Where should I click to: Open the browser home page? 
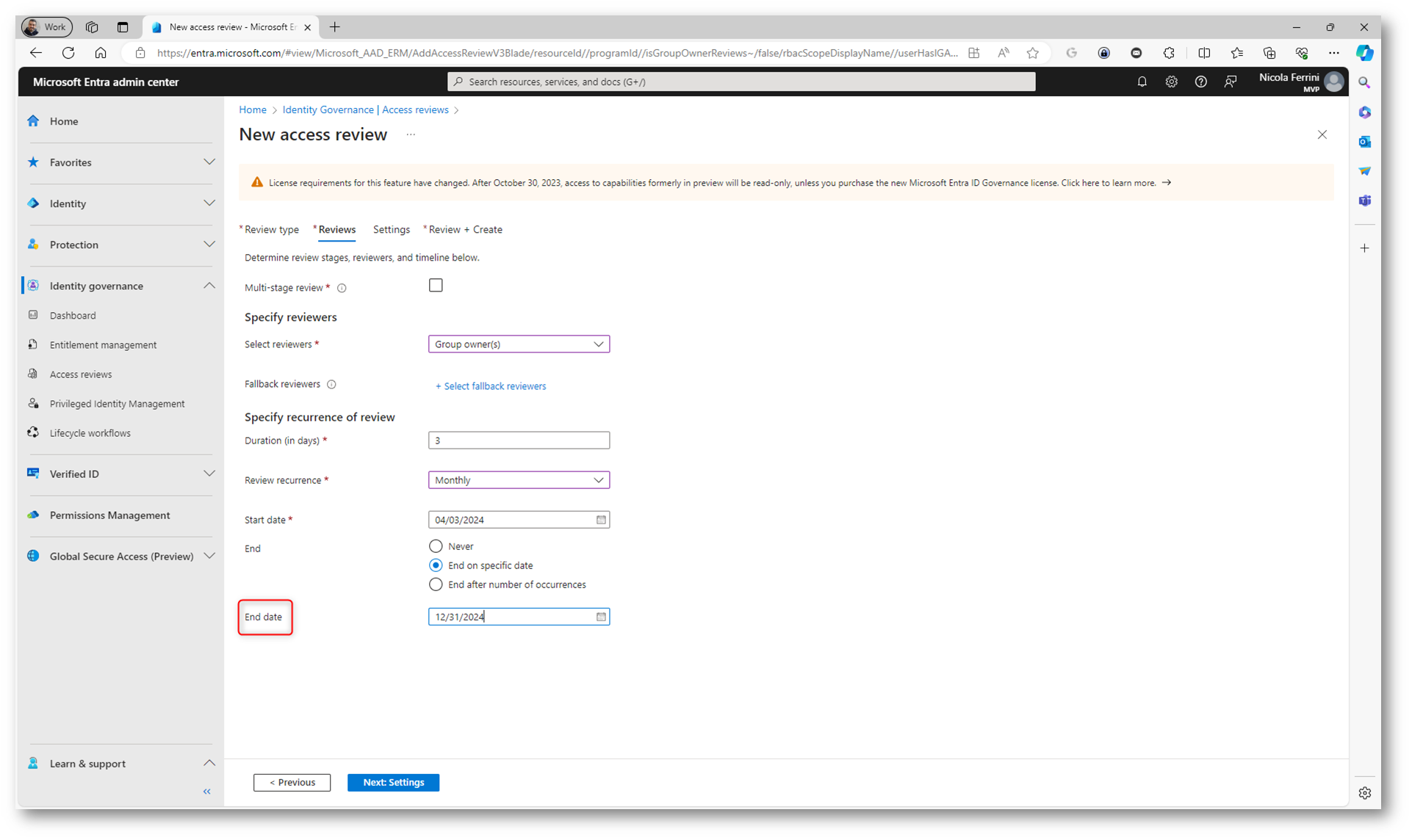pyautogui.click(x=101, y=53)
